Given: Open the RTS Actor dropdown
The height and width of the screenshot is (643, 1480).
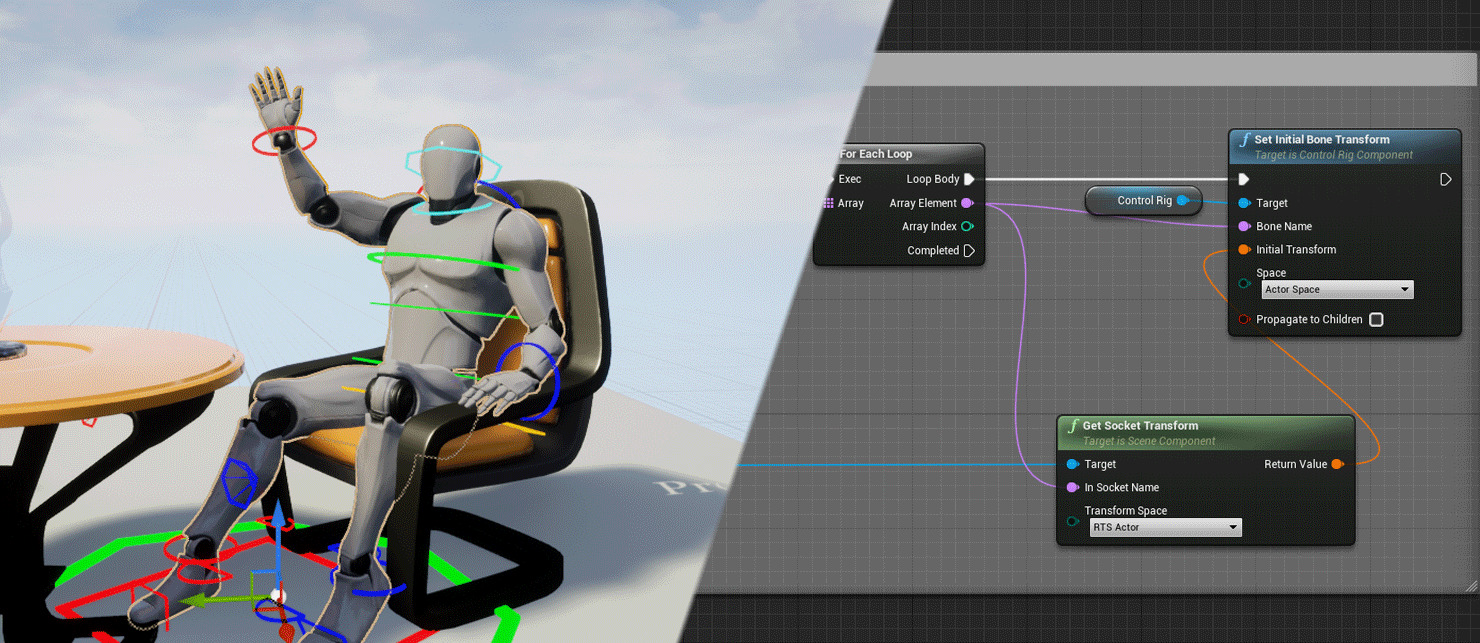Looking at the screenshot, I should pyautogui.click(x=1165, y=527).
